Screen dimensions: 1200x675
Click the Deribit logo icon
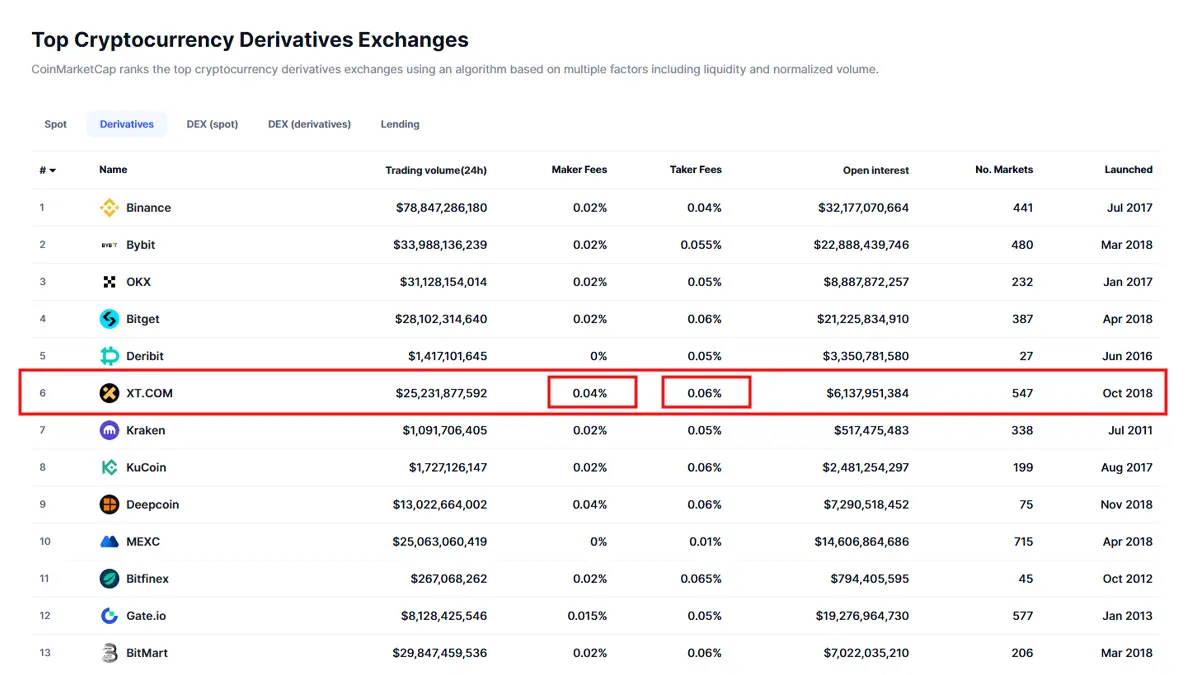coord(110,356)
